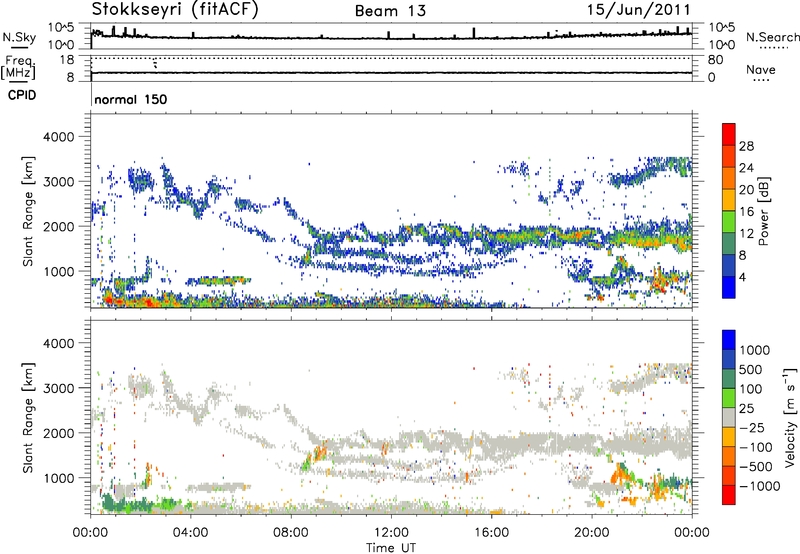Click the 'N.Search' legend label
800x554 pixels.
[x=772, y=37]
